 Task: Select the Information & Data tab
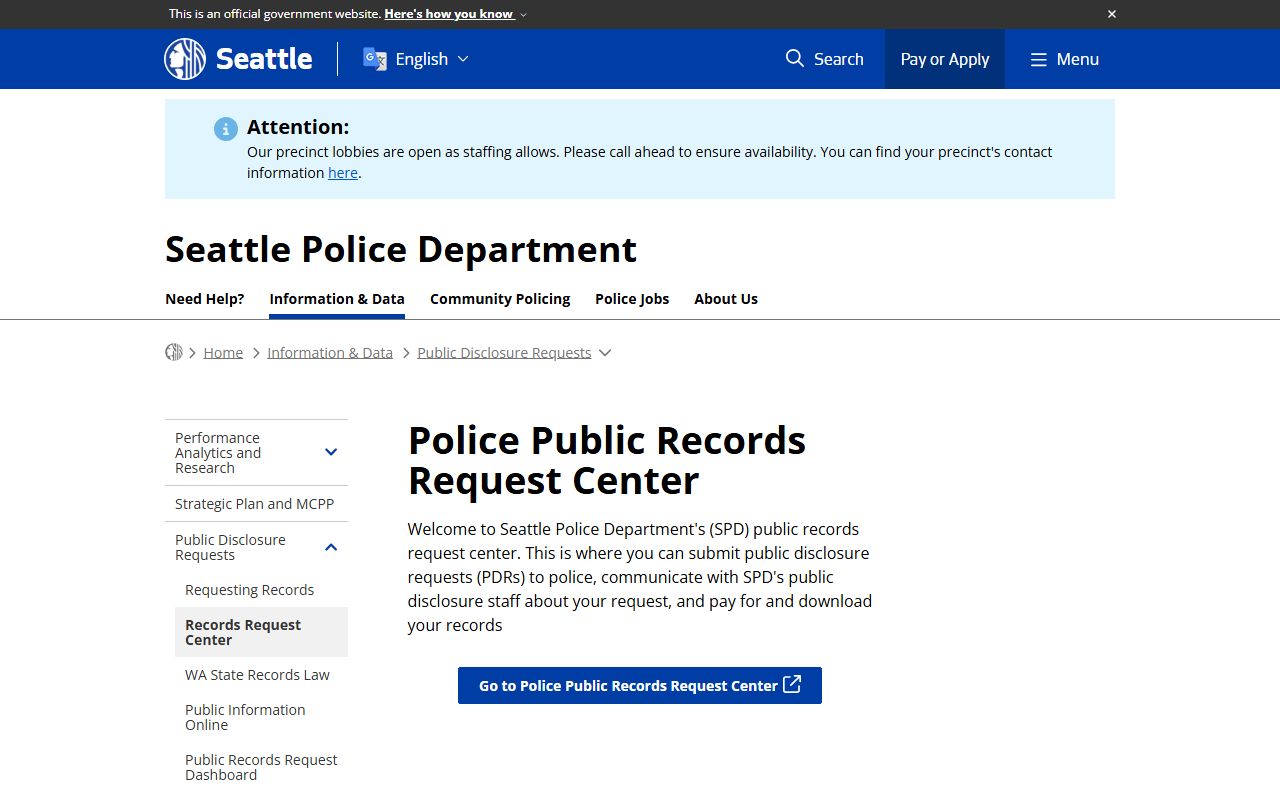(x=337, y=298)
